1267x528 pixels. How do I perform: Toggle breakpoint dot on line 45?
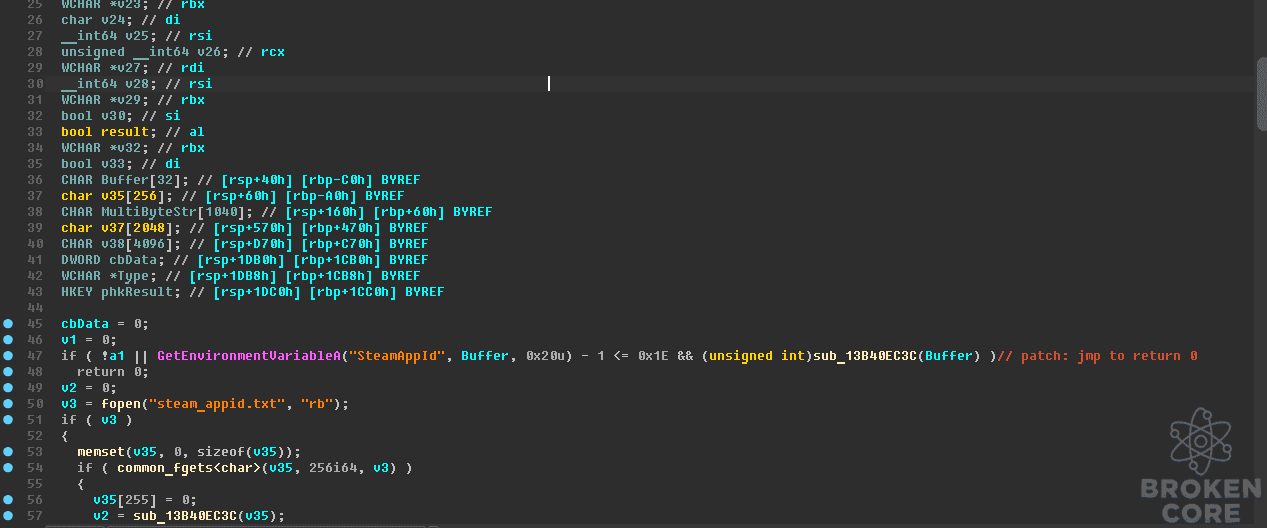point(8,324)
